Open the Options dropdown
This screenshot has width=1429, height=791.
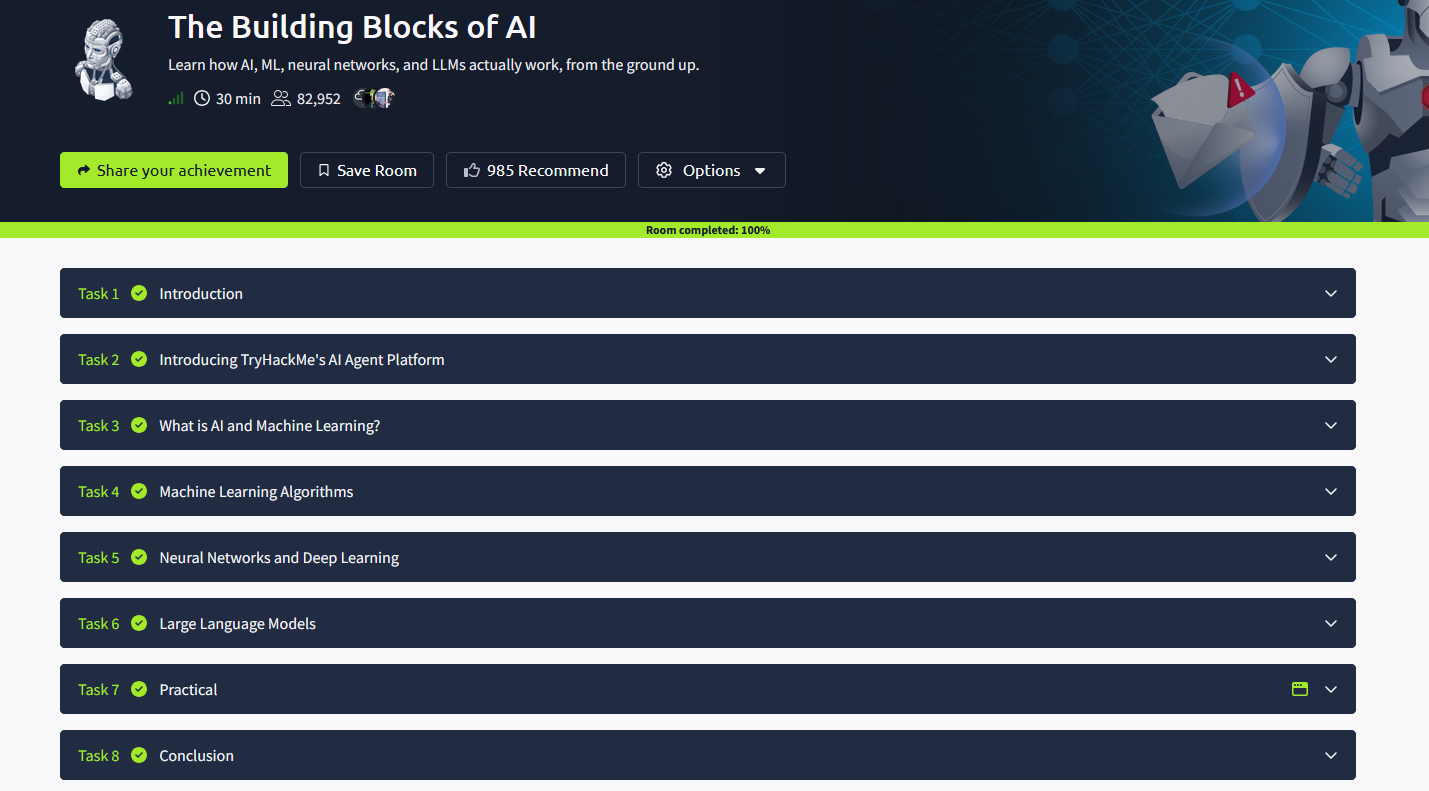click(x=712, y=170)
